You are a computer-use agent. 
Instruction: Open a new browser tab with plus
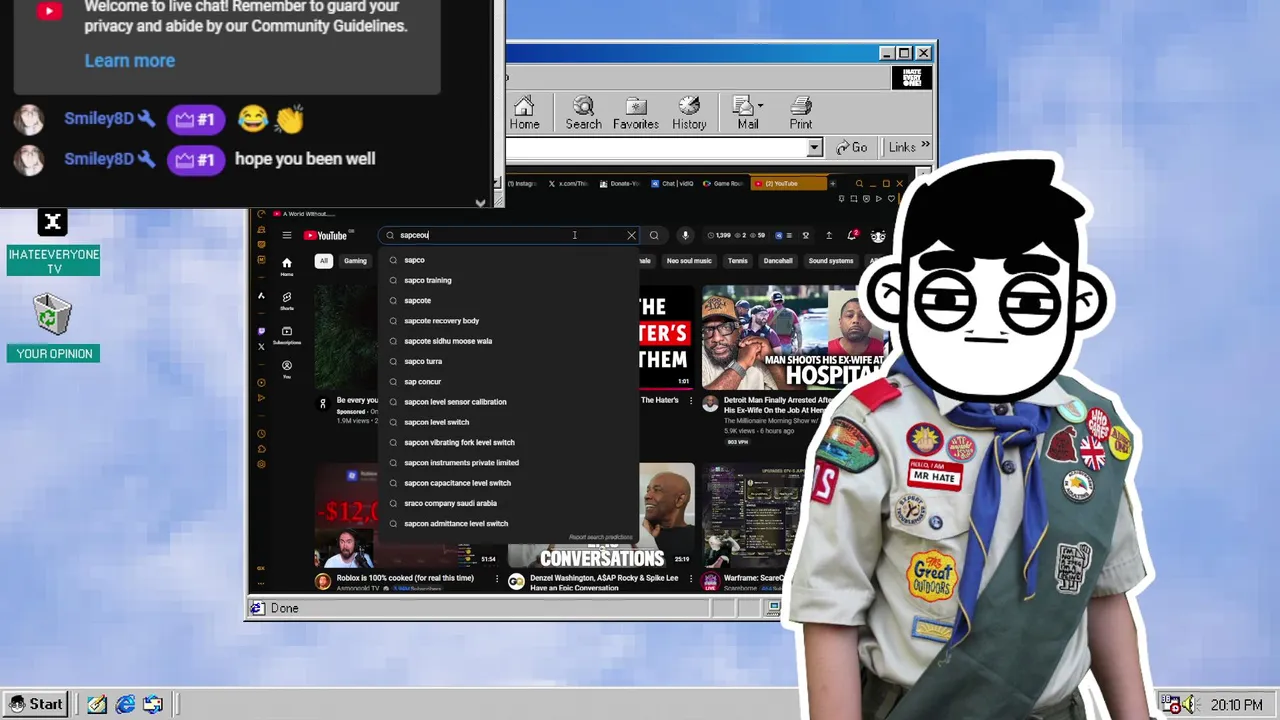tap(832, 184)
